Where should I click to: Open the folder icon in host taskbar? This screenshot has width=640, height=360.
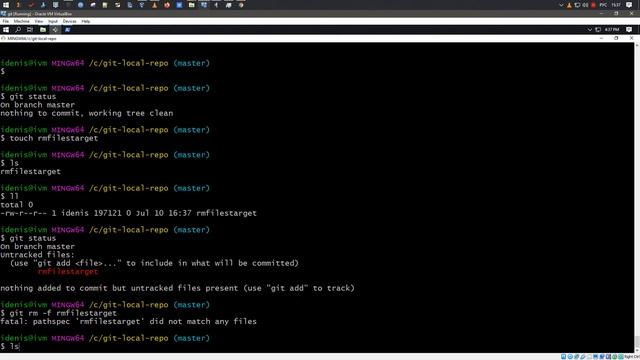(x=191, y=5)
